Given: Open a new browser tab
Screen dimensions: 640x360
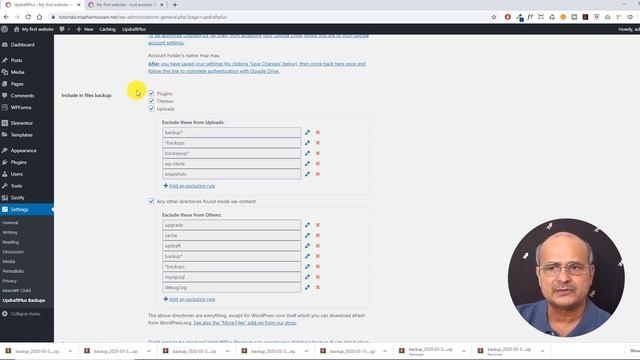Looking at the screenshot, I should pos(175,5).
